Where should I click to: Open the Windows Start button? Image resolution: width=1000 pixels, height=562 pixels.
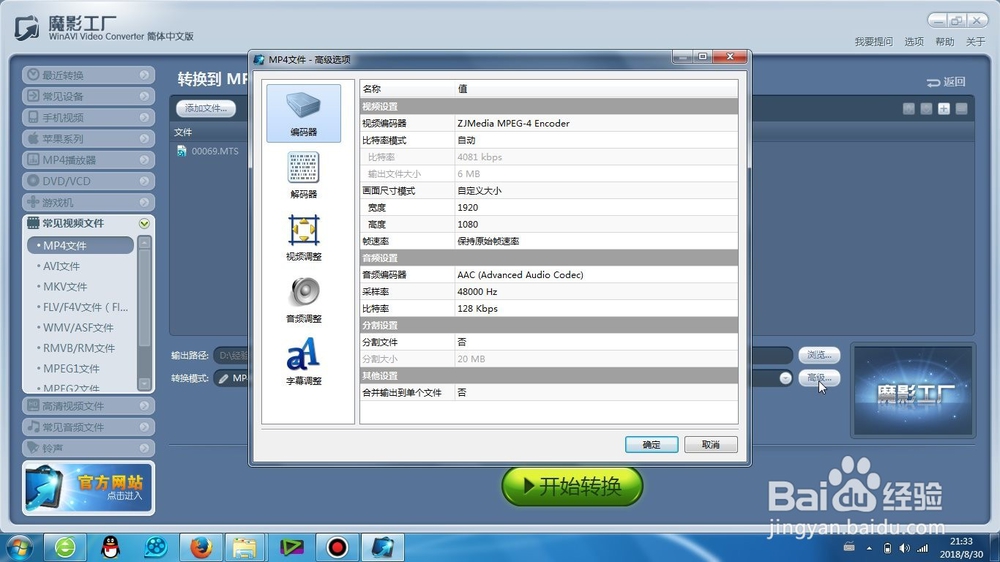click(x=18, y=547)
